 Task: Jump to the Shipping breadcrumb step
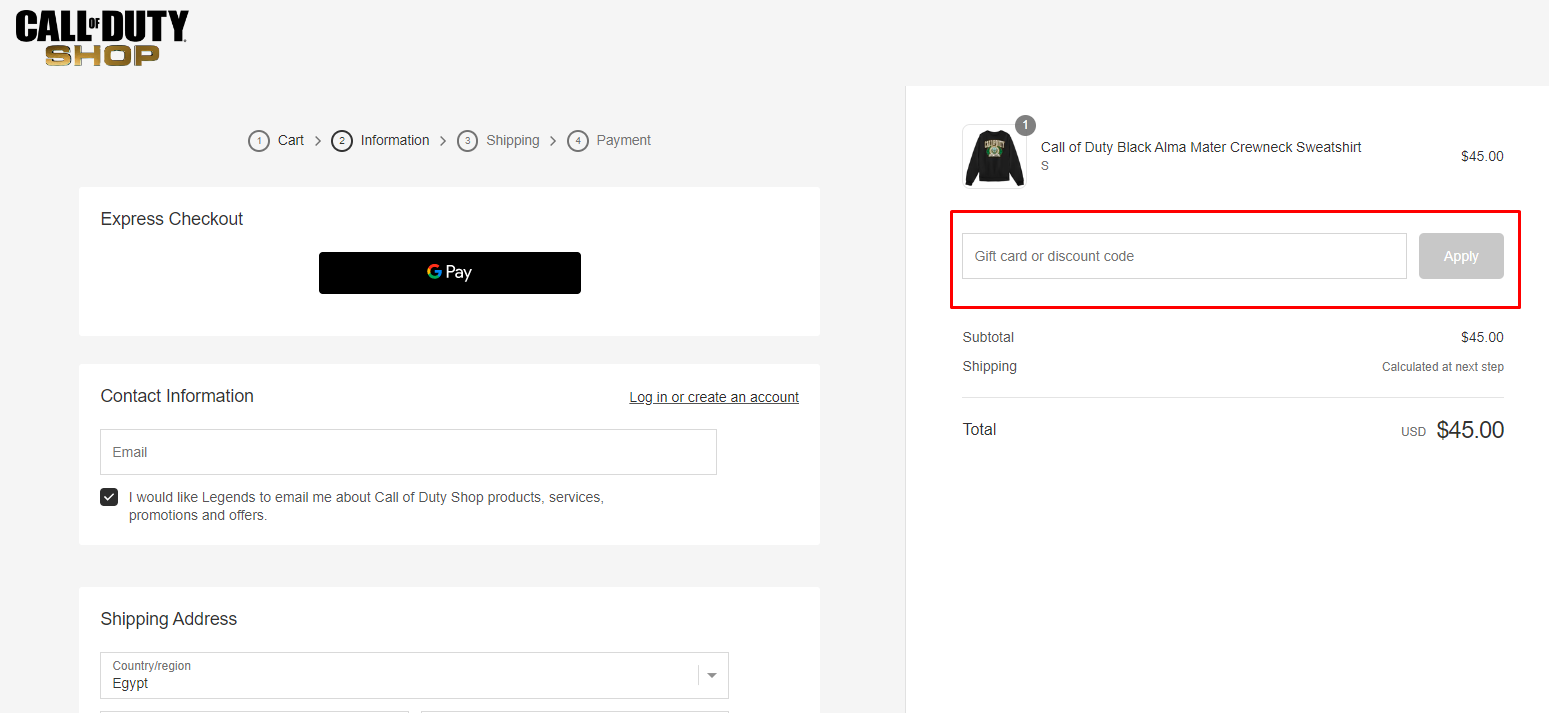pyautogui.click(x=498, y=141)
